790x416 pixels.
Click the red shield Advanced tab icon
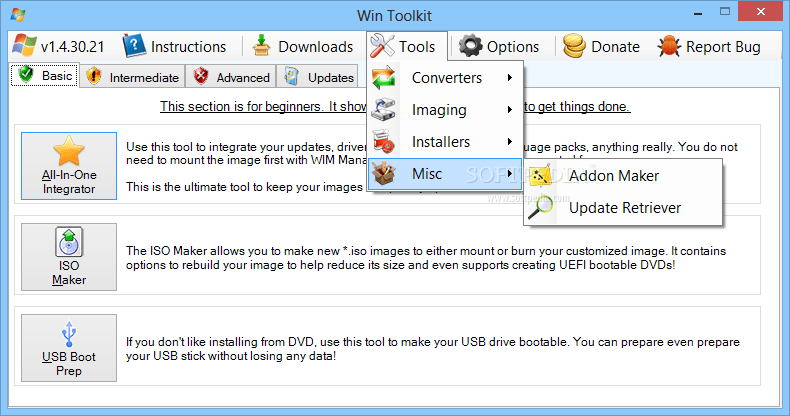point(201,76)
